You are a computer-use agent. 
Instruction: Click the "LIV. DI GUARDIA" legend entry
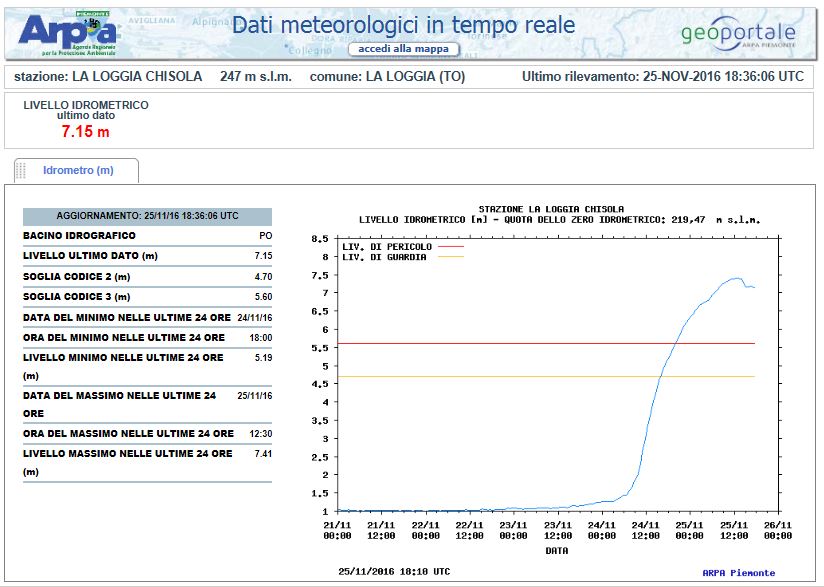[x=403, y=257]
